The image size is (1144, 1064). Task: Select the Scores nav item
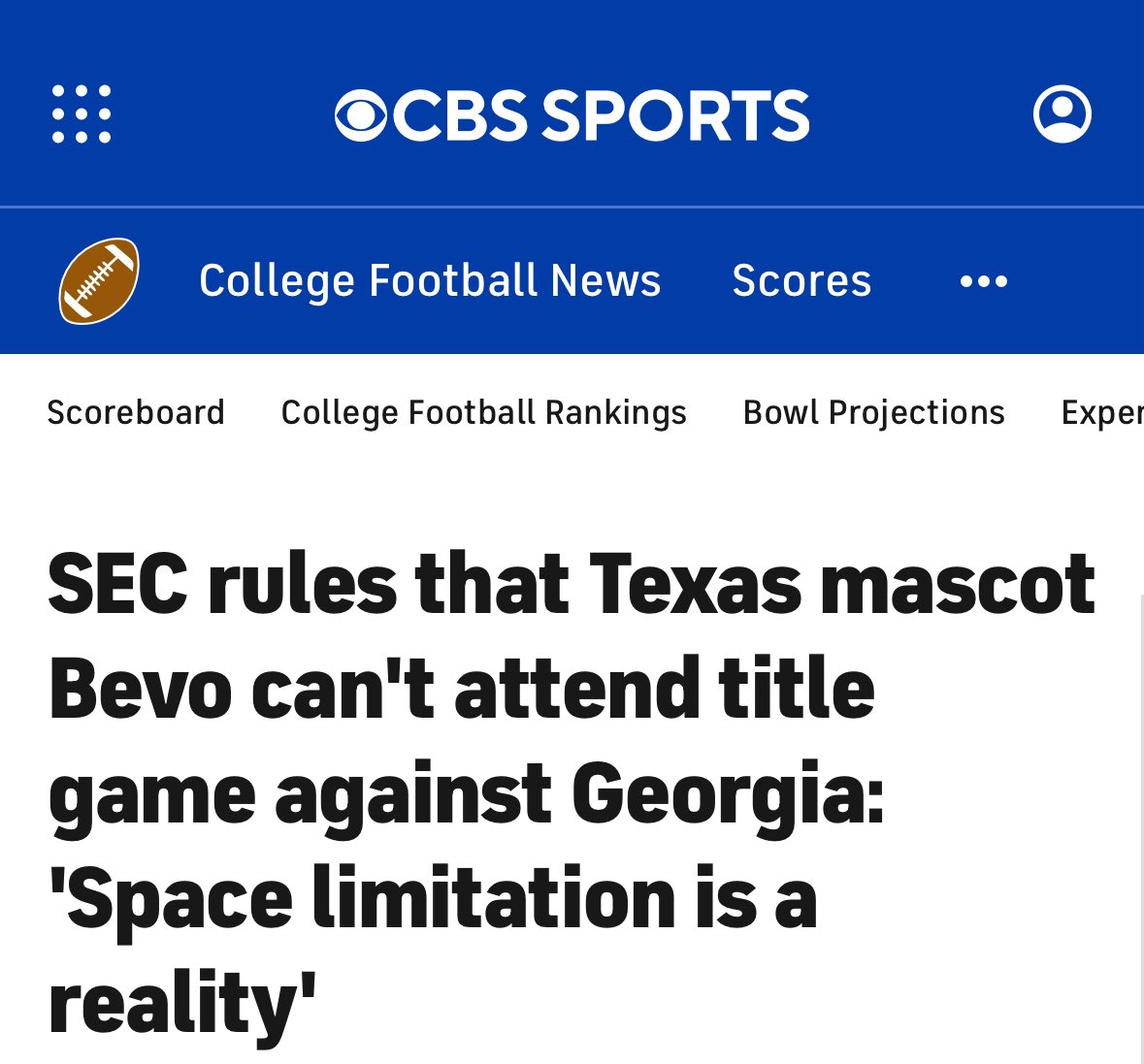(801, 280)
